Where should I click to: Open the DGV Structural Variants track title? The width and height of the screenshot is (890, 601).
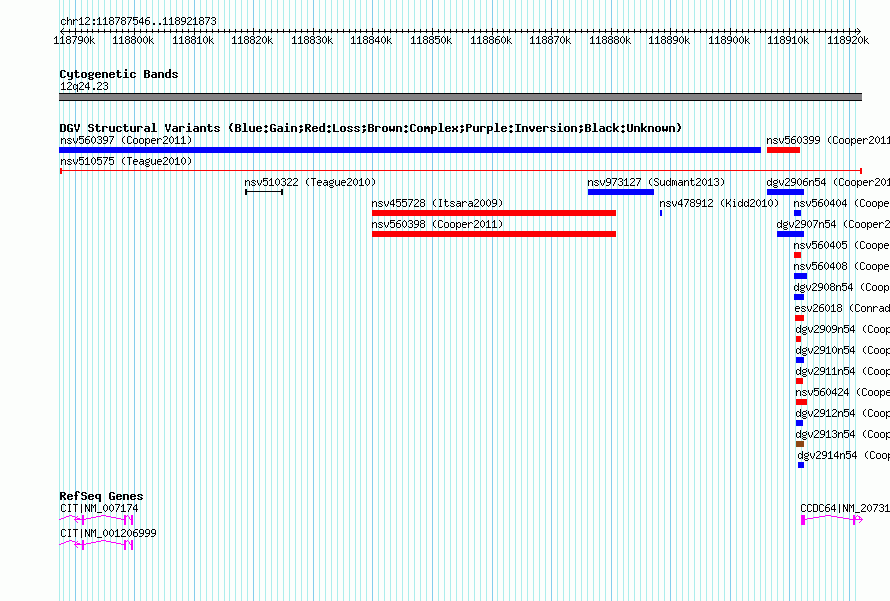(370, 128)
